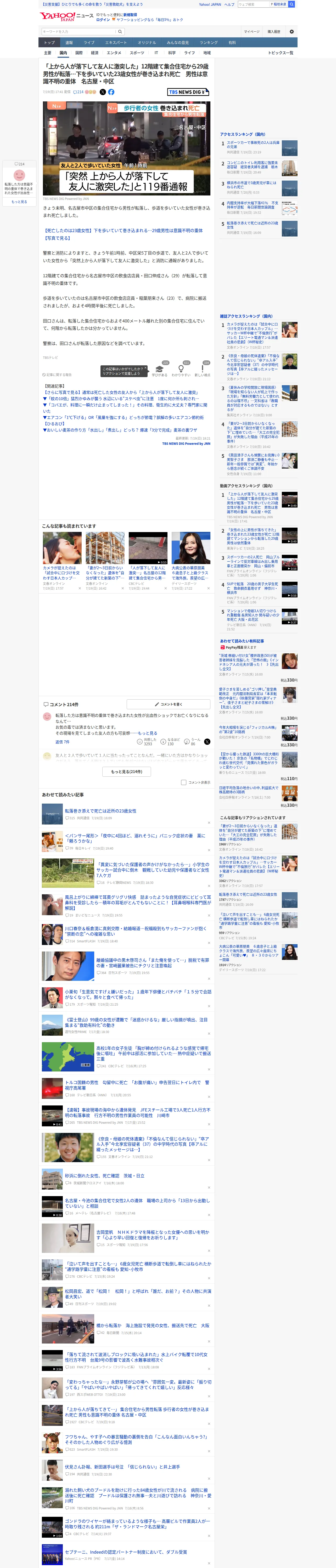Dismiss the カメラが捉えたのは recommended article
This screenshot has width=336, height=1568.
click(x=79, y=589)
